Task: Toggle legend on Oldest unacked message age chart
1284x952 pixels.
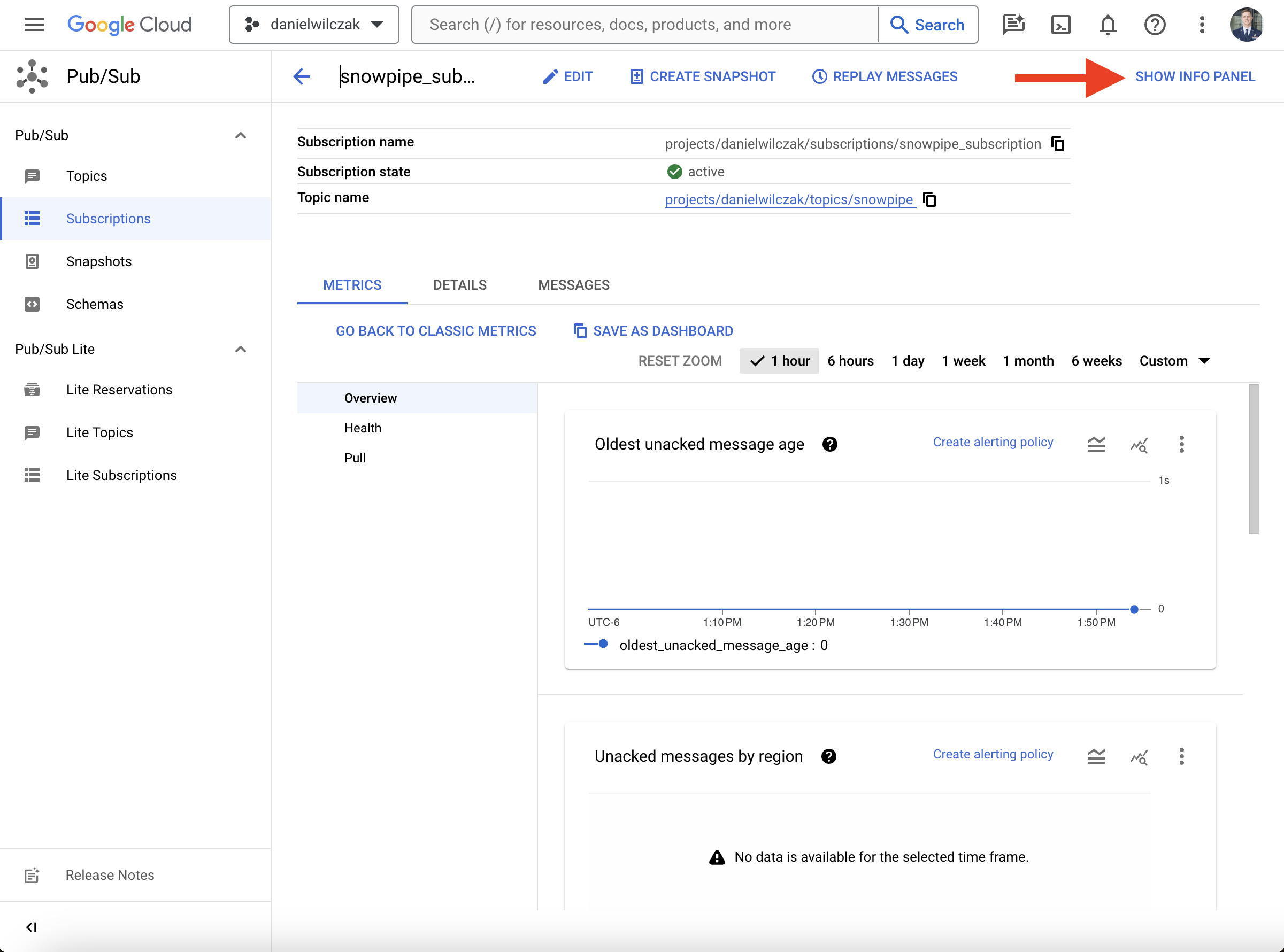Action: point(1096,444)
